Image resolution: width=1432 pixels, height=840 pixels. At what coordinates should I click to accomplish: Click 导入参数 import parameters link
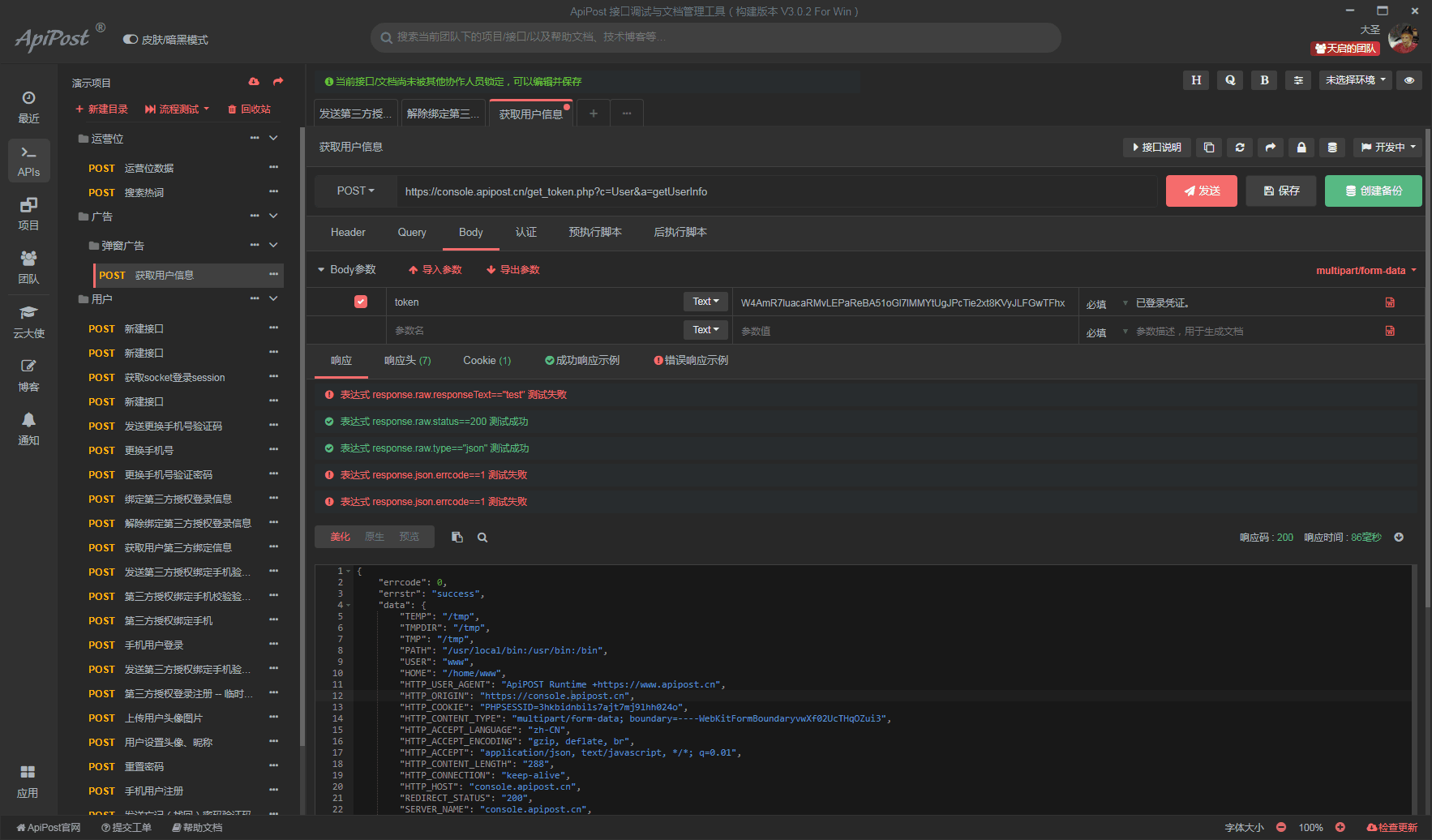435,270
